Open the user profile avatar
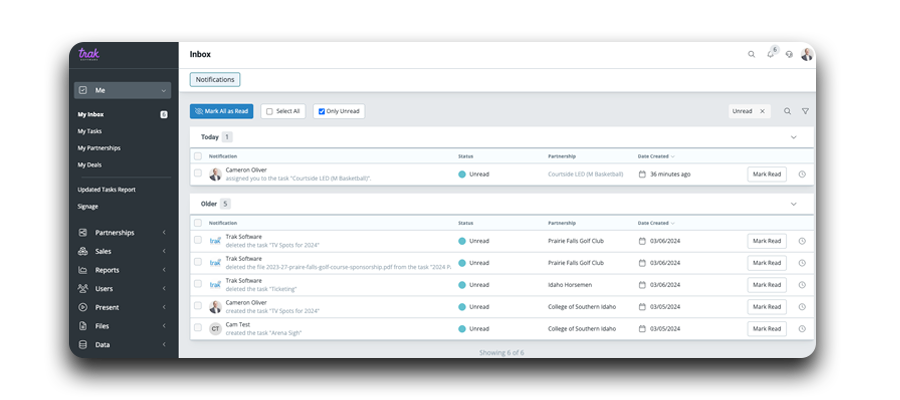 coord(807,55)
